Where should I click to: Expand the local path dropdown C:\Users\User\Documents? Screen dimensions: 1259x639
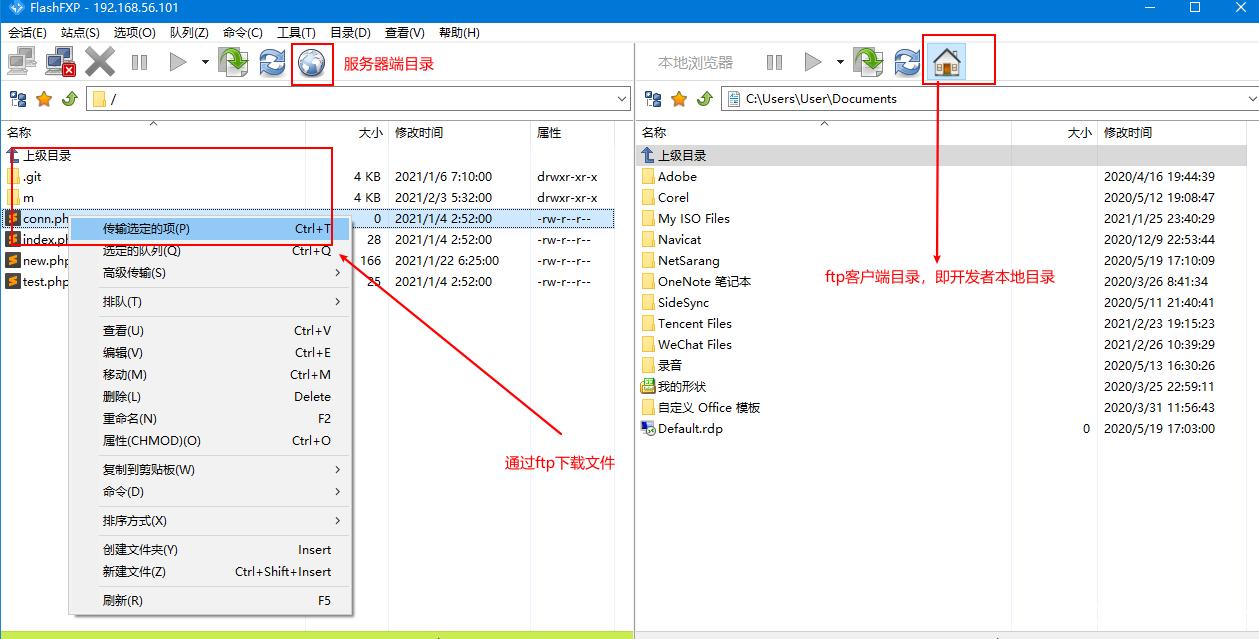pyautogui.click(x=1252, y=99)
